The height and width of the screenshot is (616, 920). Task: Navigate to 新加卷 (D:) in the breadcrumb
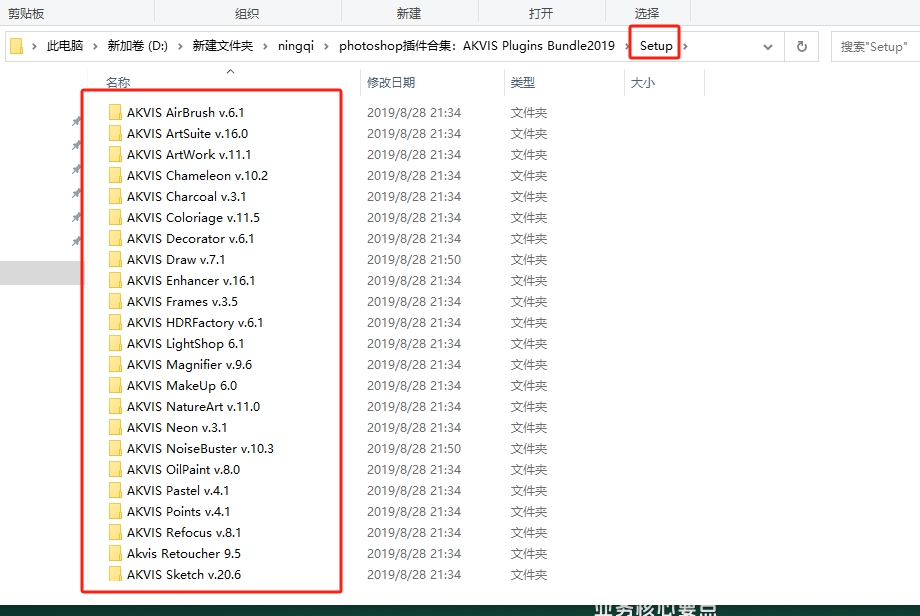click(x=137, y=46)
